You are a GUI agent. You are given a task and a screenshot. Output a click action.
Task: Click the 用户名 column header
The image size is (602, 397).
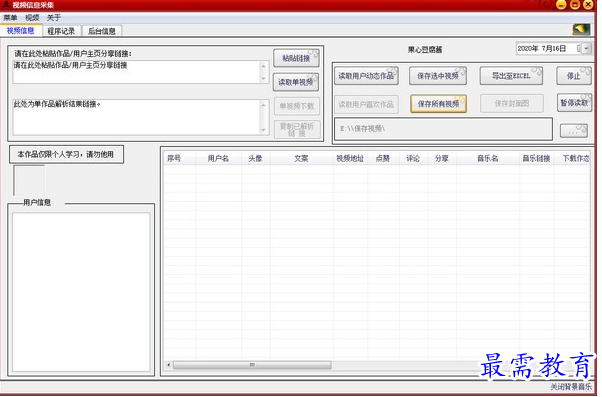click(218, 158)
